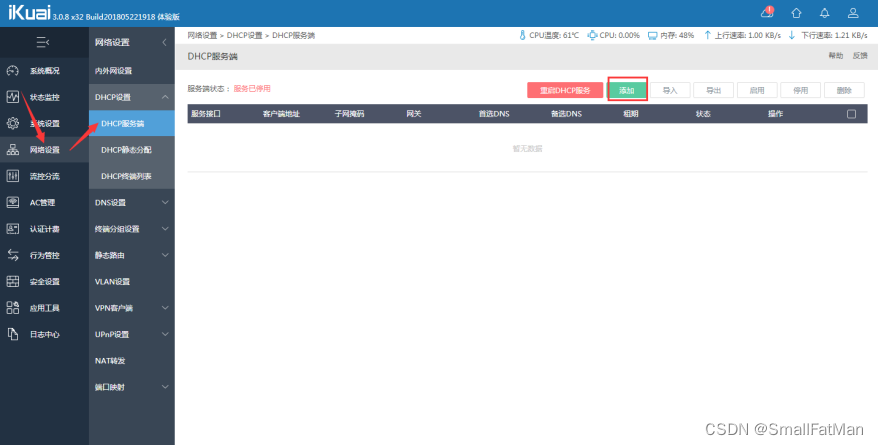
Task: Click the red 重启DHCP服务 button
Action: [x=565, y=90]
